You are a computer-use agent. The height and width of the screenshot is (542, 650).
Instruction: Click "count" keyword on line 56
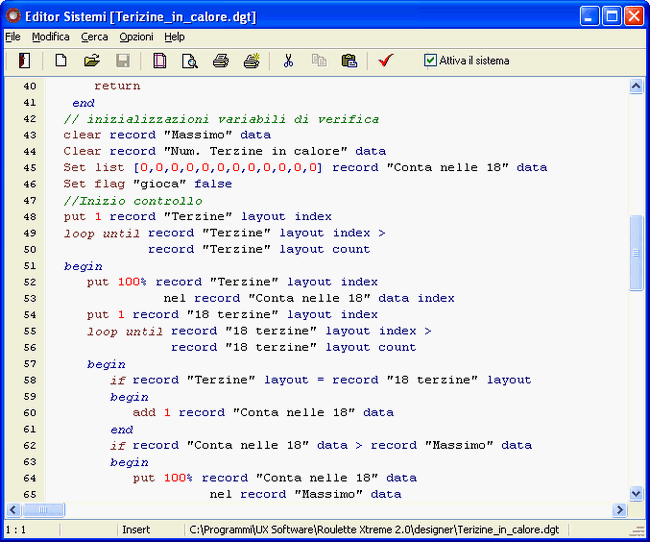coord(397,347)
